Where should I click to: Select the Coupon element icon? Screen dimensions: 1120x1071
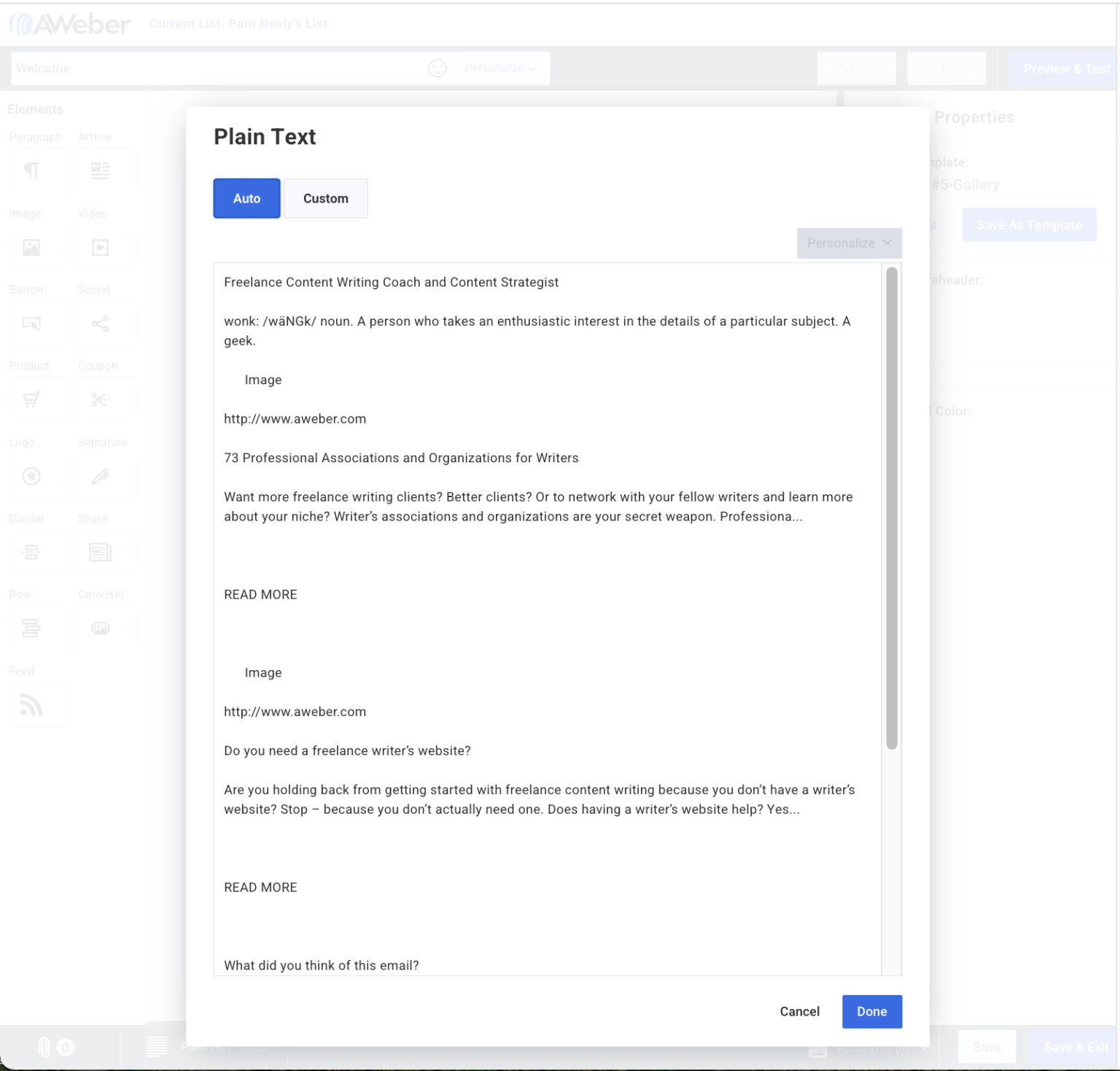[x=101, y=399]
